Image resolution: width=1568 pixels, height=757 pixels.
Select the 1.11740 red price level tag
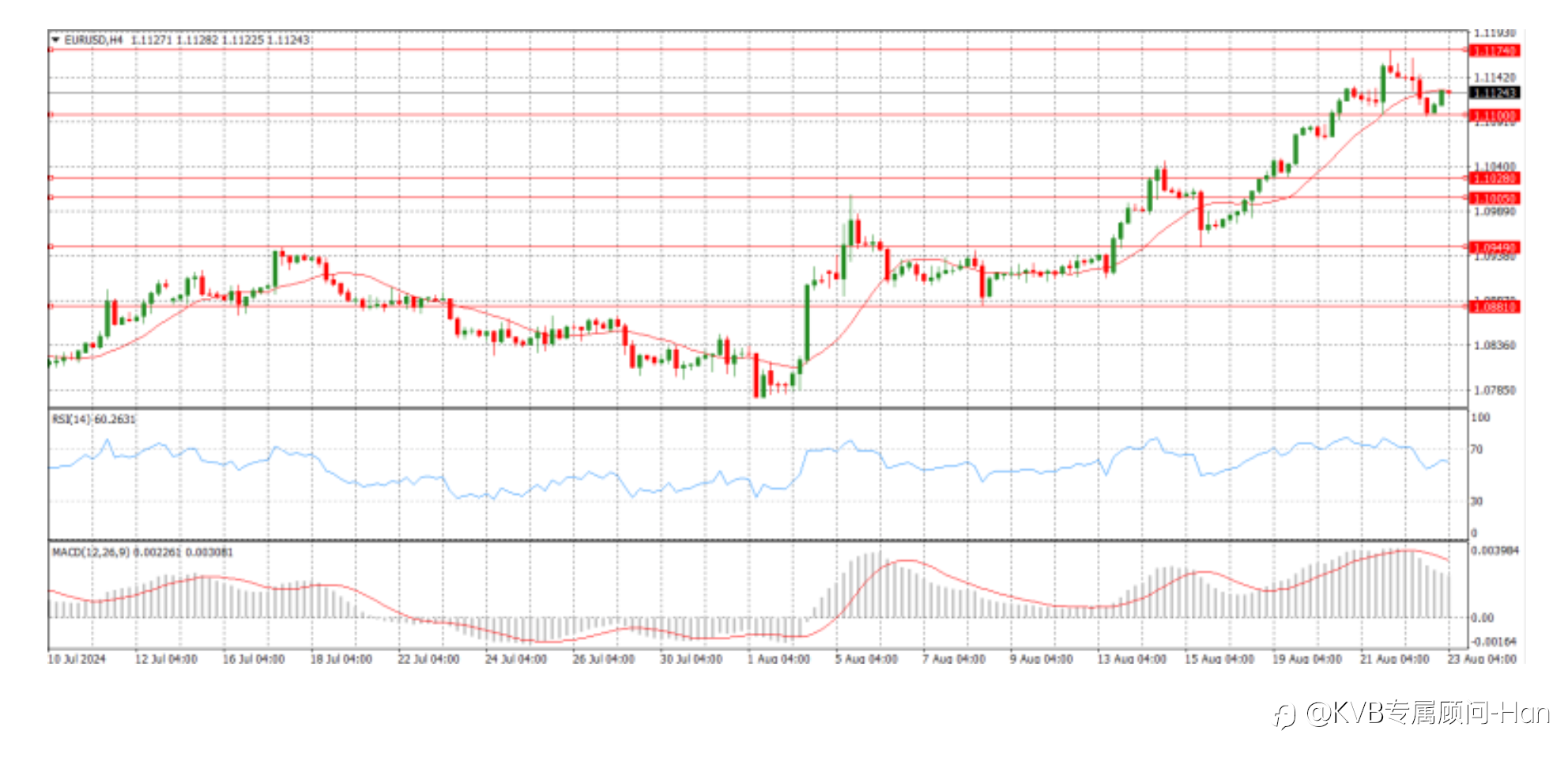[x=1494, y=51]
